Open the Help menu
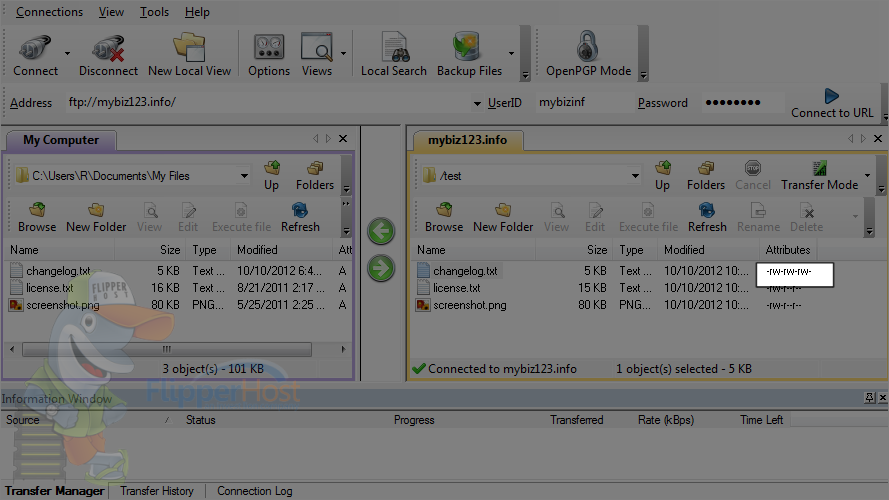Image resolution: width=889 pixels, height=500 pixels. (197, 12)
